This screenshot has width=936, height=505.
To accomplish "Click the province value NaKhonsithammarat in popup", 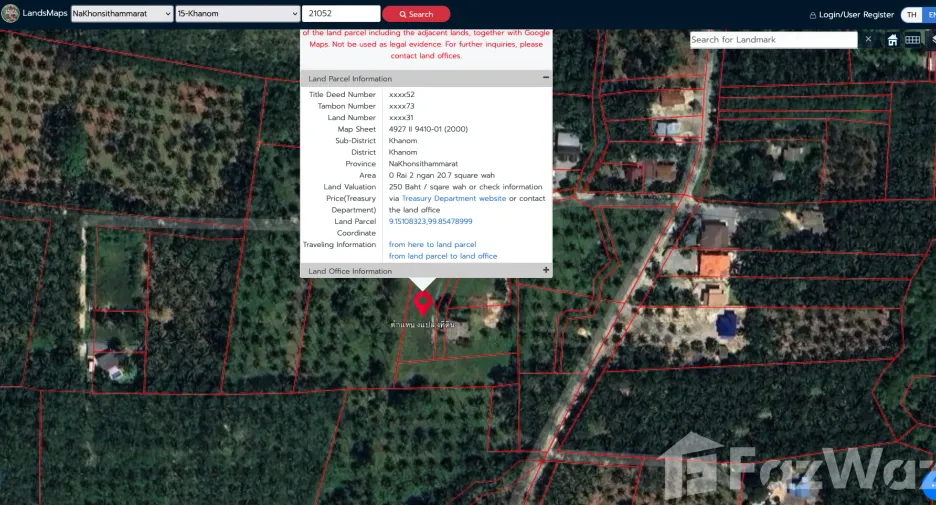I will click(x=423, y=164).
